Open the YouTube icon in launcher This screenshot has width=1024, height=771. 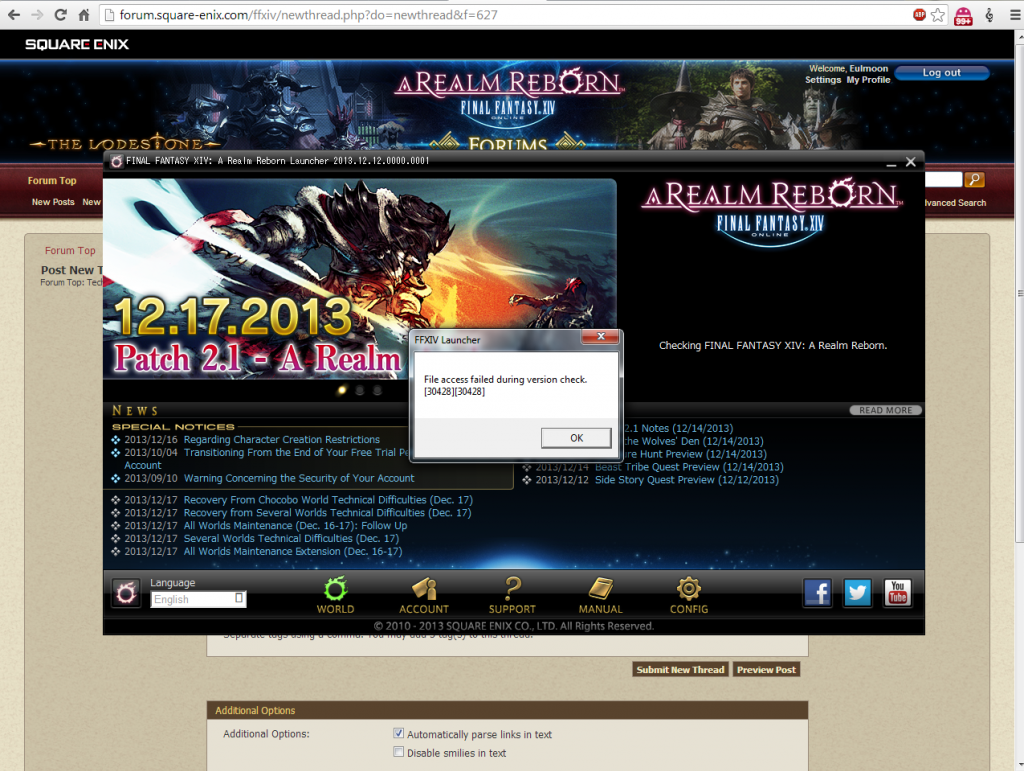pyautogui.click(x=898, y=593)
